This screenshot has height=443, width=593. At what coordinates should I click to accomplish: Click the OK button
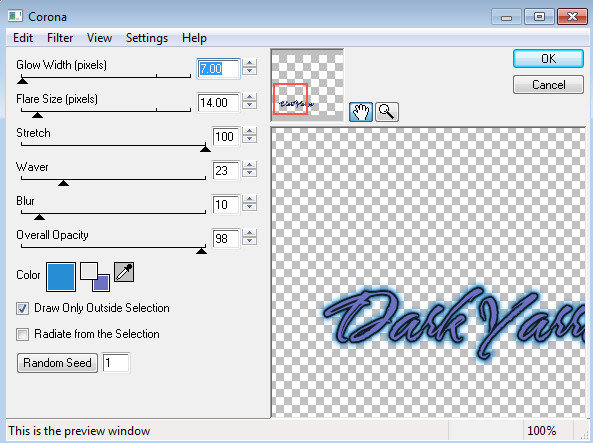click(548, 59)
